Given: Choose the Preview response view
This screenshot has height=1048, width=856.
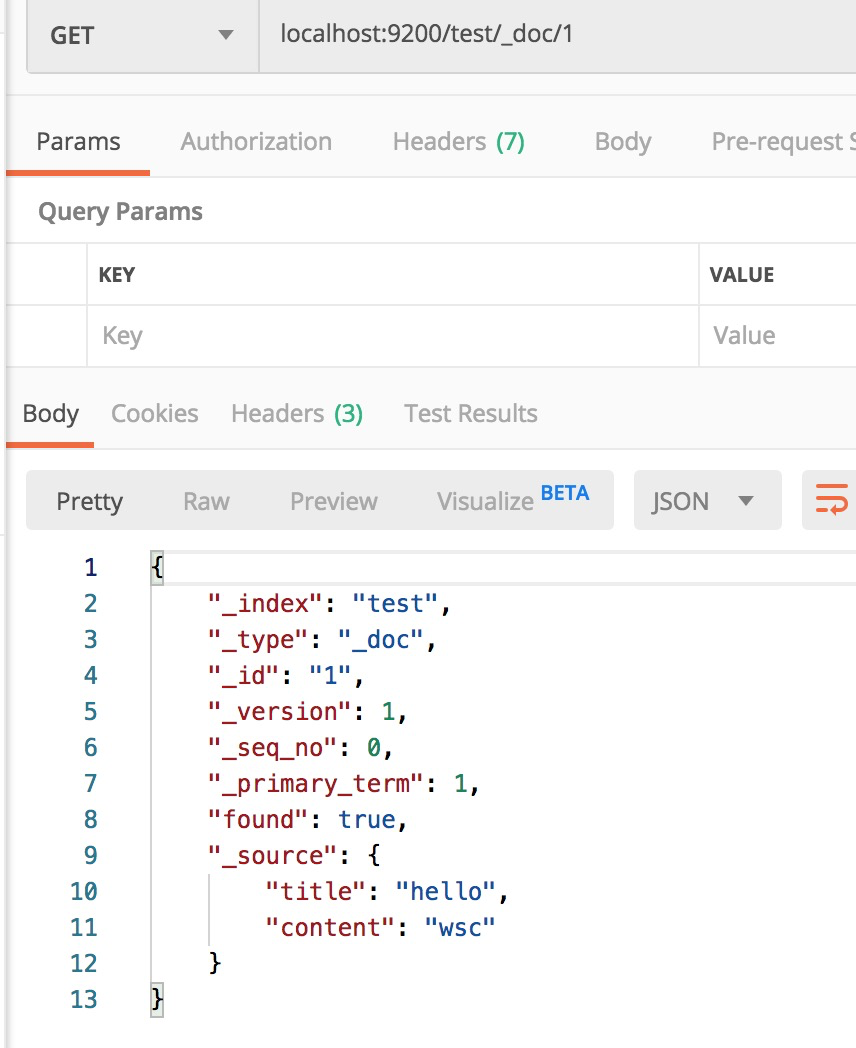Looking at the screenshot, I should [334, 501].
